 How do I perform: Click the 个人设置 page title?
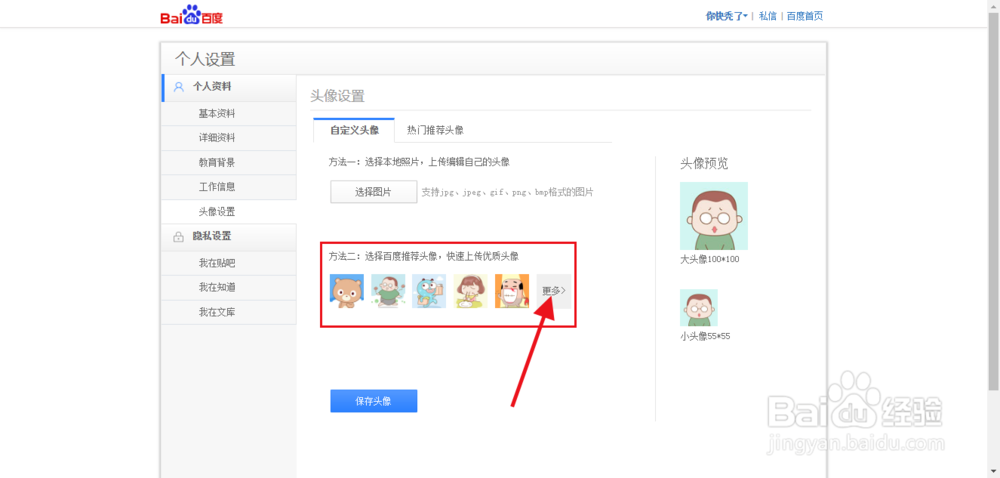click(x=205, y=60)
